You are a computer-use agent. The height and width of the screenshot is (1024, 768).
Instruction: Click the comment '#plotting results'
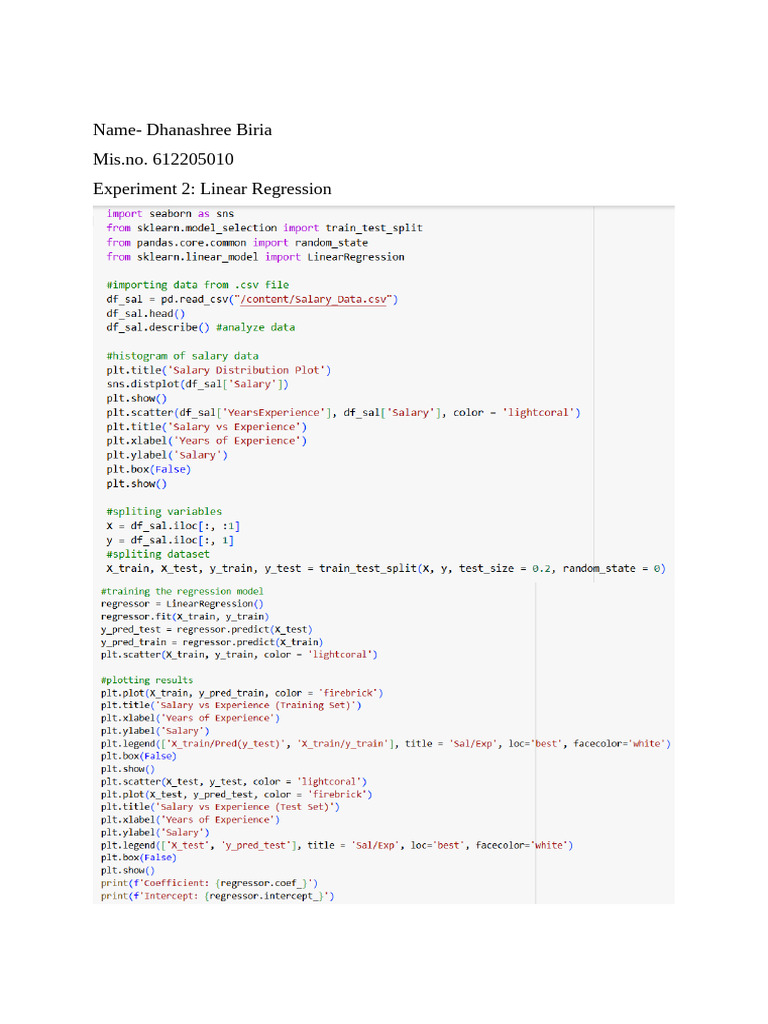pos(147,680)
